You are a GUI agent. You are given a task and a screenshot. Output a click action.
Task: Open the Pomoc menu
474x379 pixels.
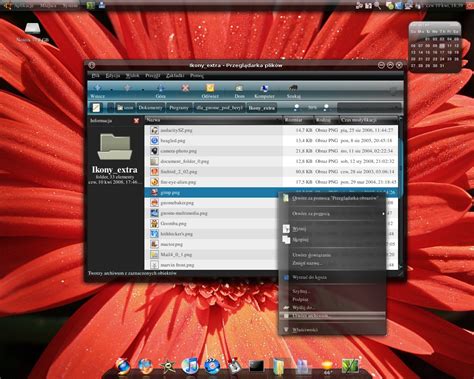197,76
